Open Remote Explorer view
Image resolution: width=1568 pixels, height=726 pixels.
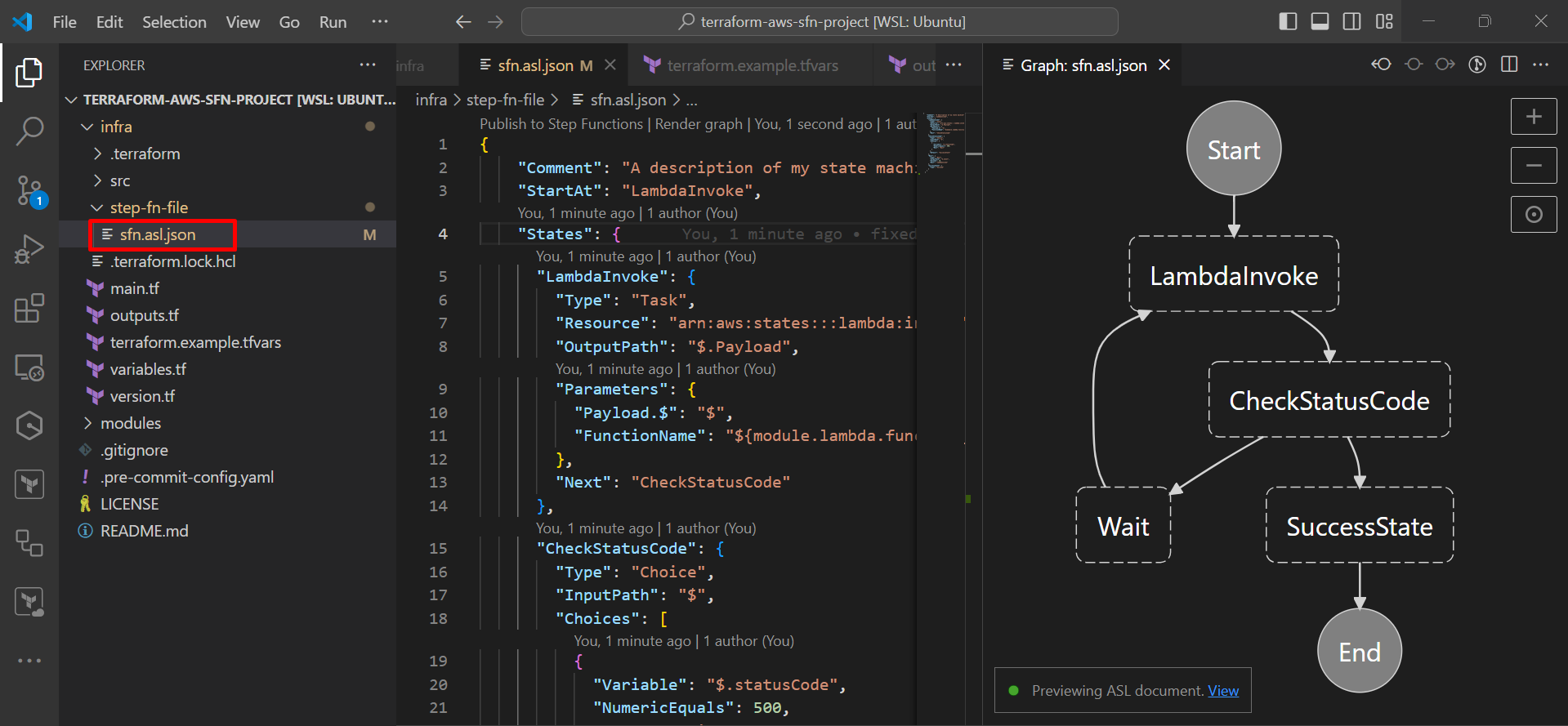tap(29, 367)
